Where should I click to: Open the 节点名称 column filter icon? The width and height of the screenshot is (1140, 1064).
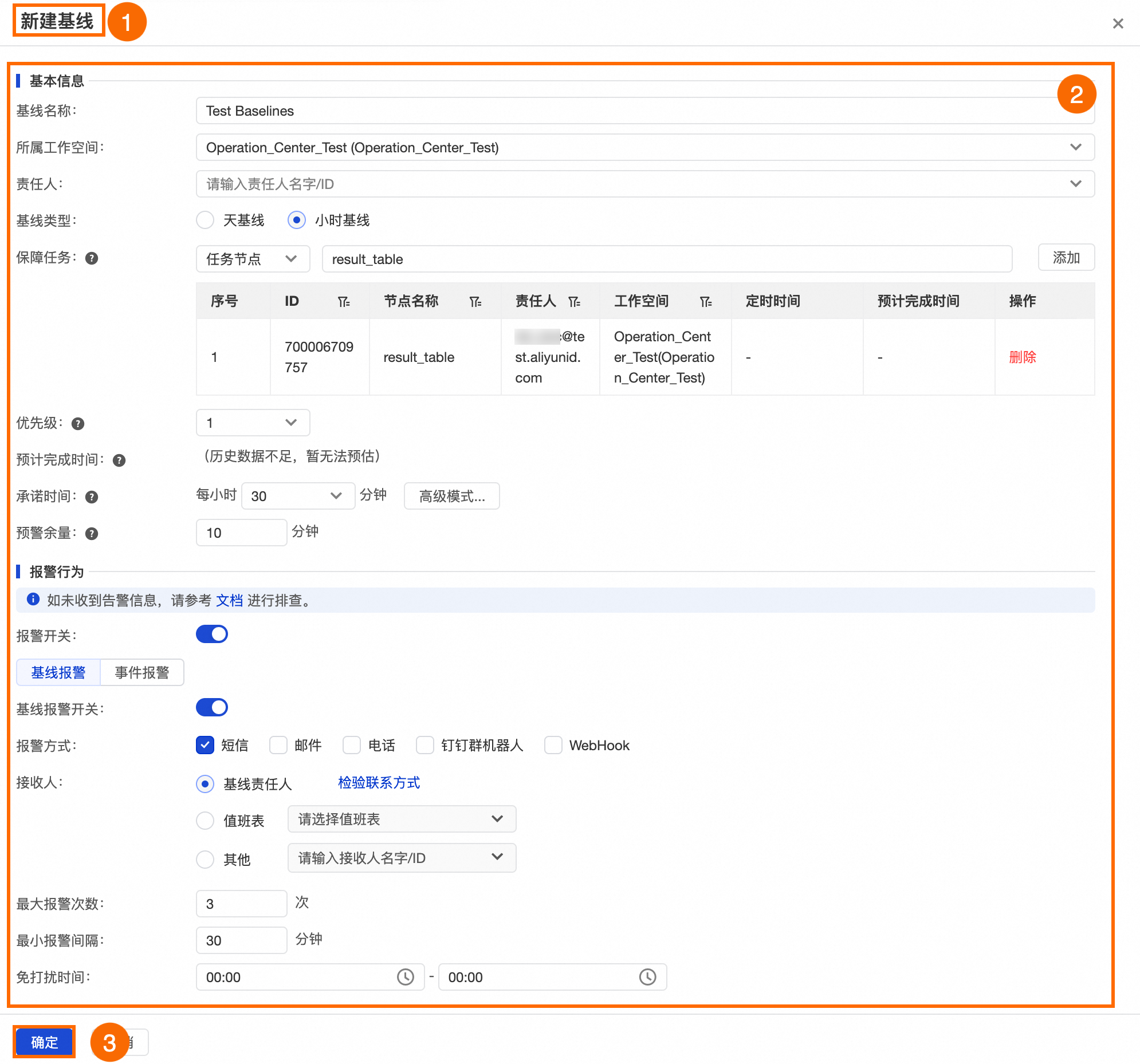click(x=475, y=302)
